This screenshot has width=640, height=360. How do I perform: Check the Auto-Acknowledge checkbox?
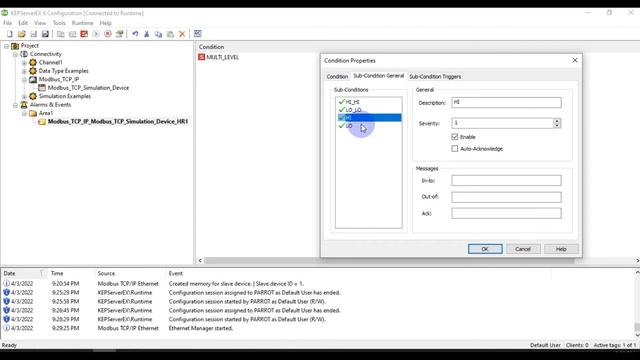[455, 149]
